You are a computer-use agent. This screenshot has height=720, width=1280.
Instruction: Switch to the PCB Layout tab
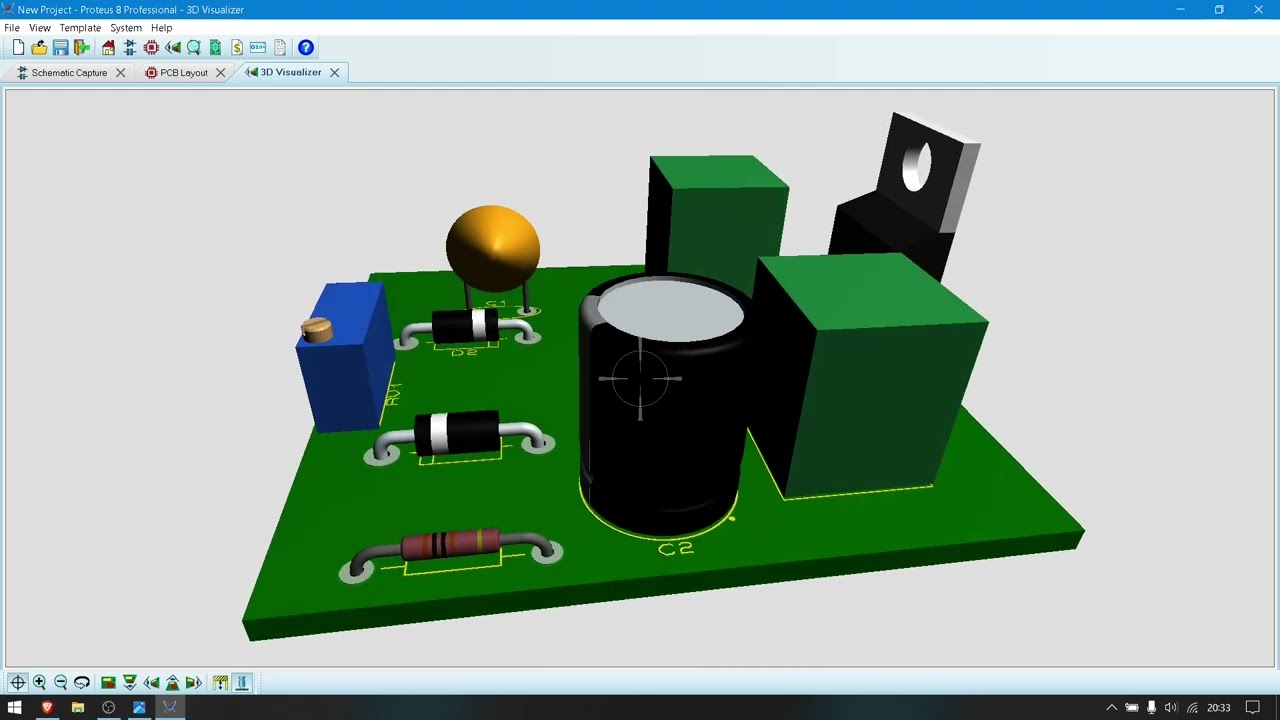(x=184, y=73)
